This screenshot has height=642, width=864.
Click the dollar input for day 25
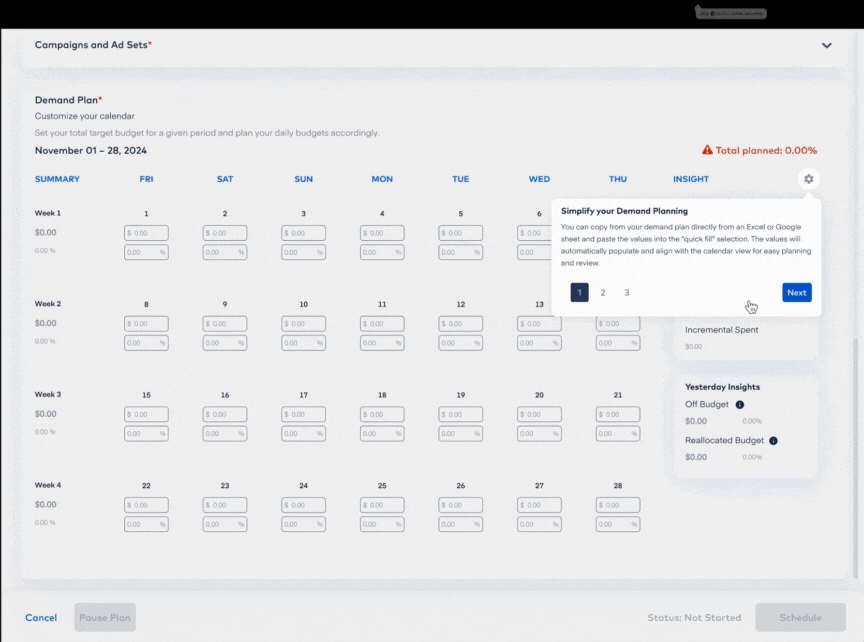pyautogui.click(x=382, y=505)
